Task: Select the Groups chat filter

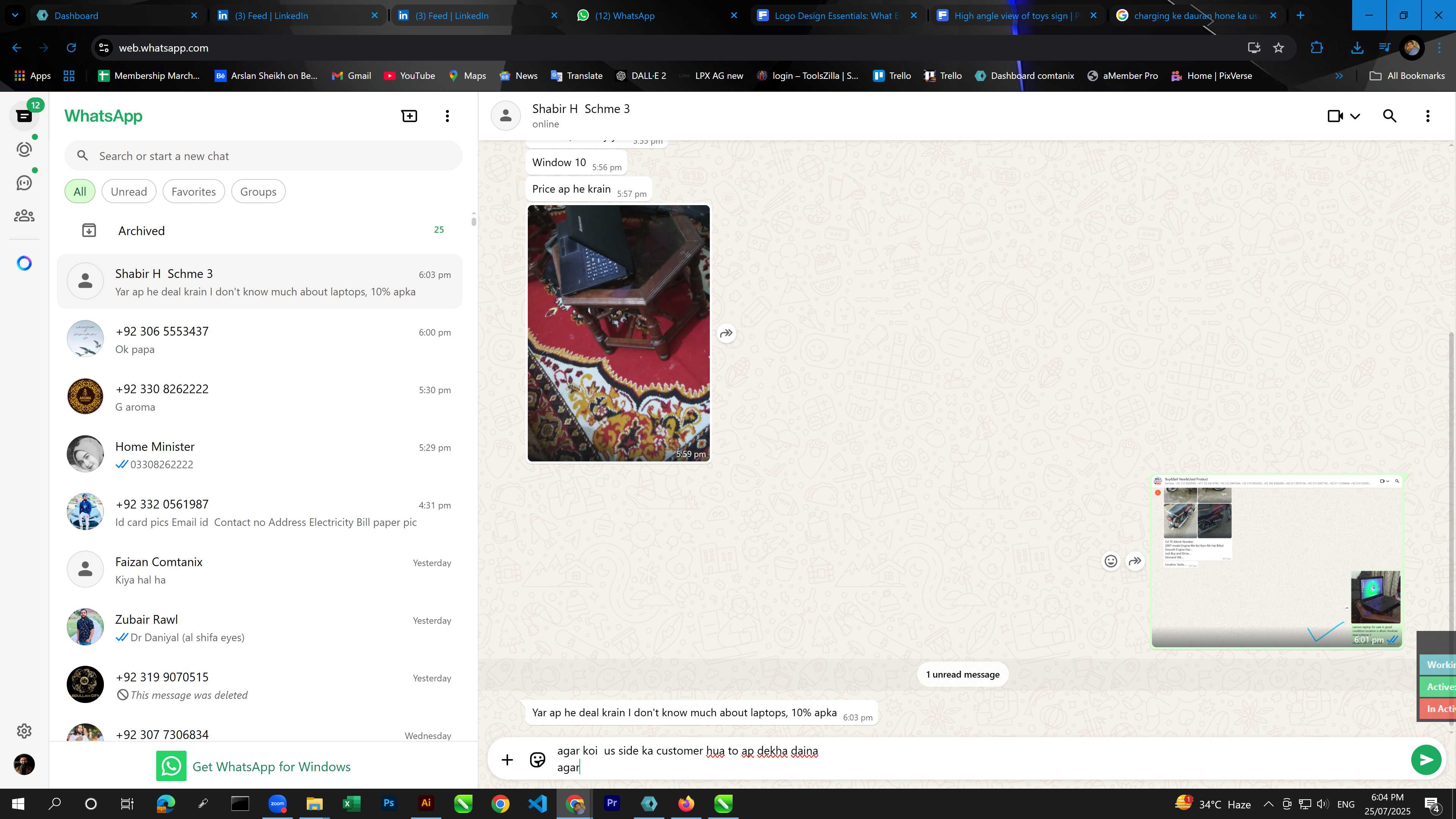Action: tap(258, 191)
